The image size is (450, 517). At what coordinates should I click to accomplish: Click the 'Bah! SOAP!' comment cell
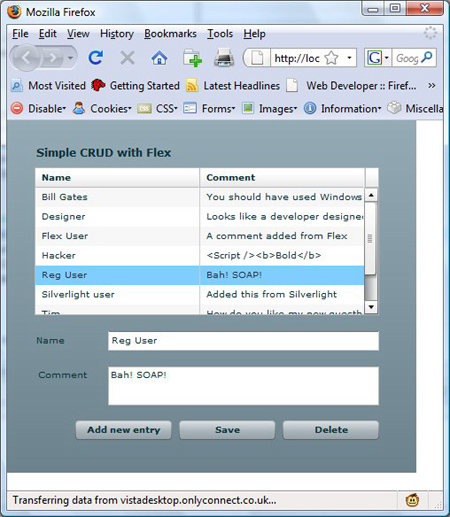point(282,275)
